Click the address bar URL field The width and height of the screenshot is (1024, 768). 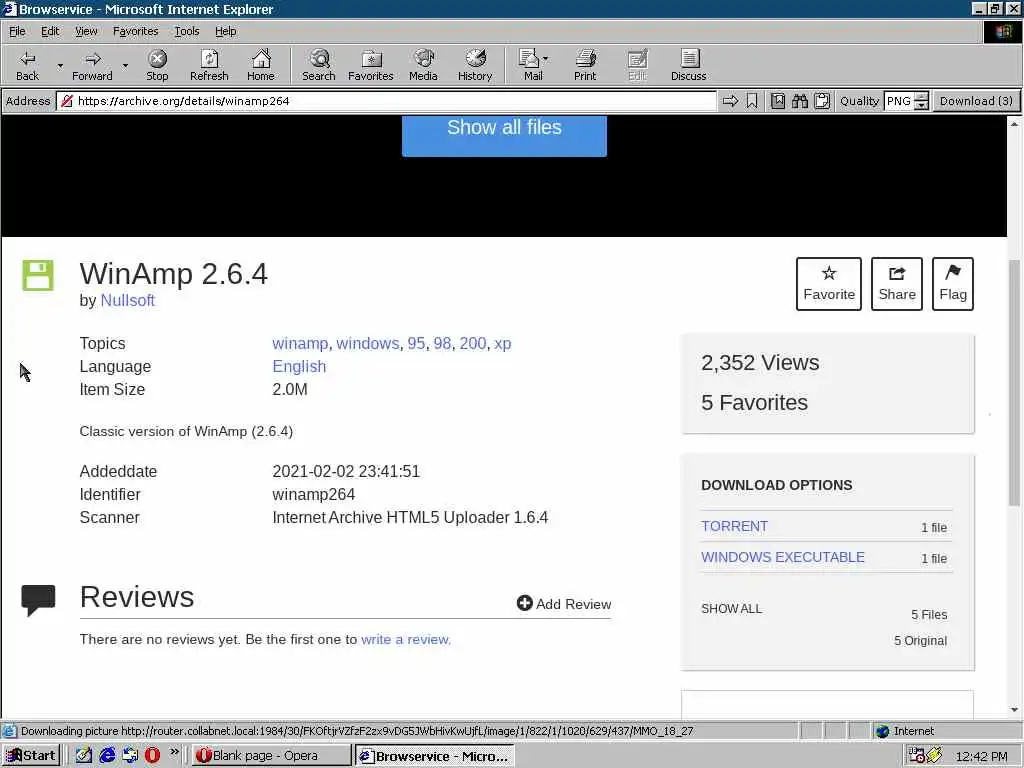pos(387,101)
